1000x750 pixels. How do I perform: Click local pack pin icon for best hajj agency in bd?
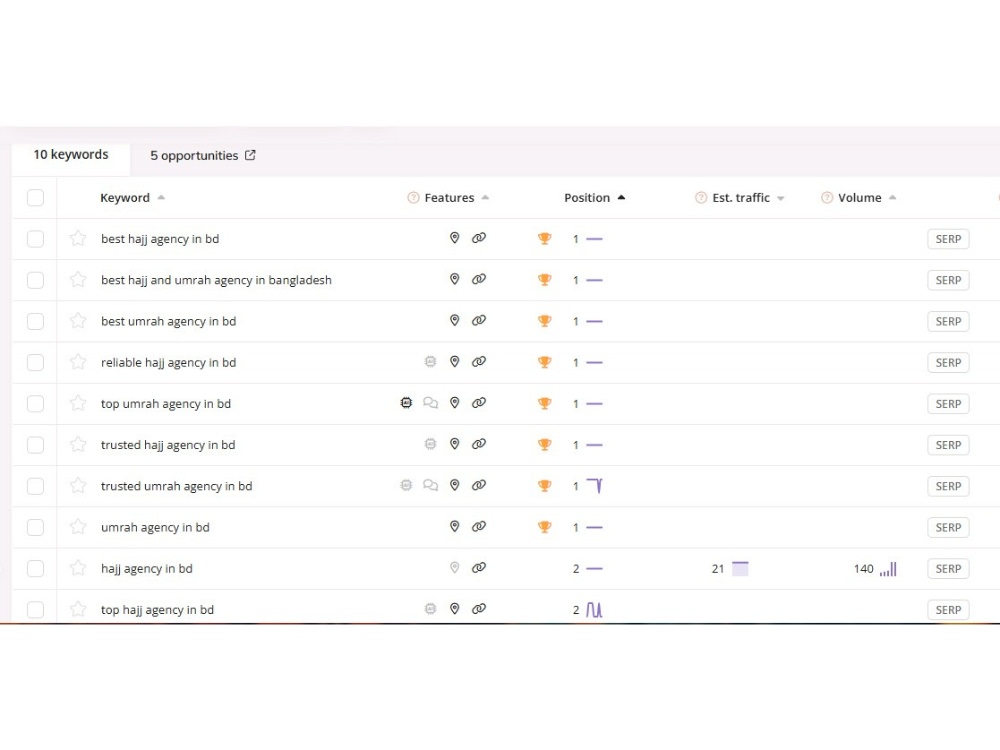(x=455, y=238)
